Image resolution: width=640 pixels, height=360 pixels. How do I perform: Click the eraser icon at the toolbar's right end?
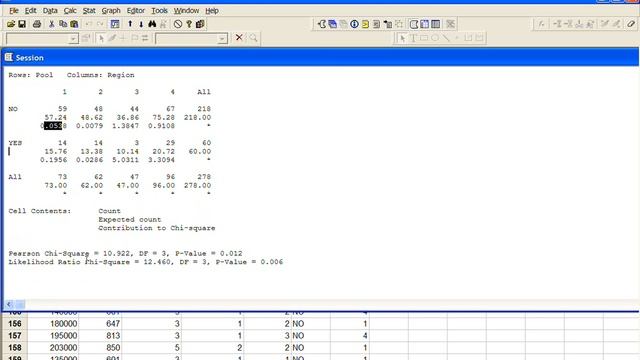click(631, 24)
